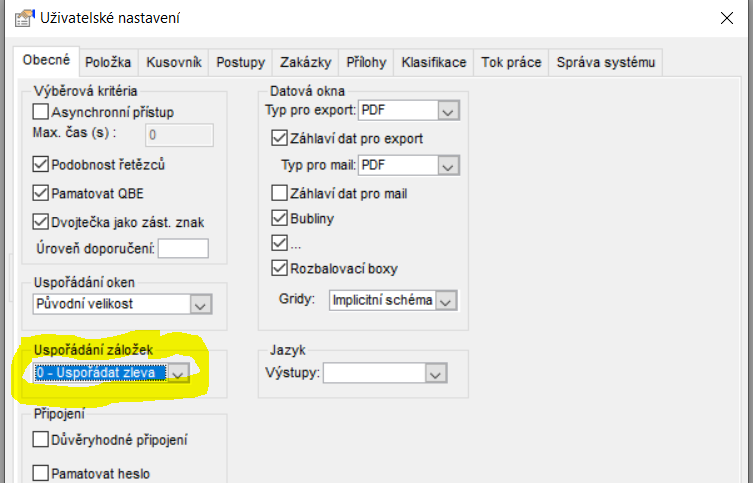This screenshot has height=483, width=753.
Task: Toggle the Pamatovat QBE checkbox
Action: coord(40,193)
